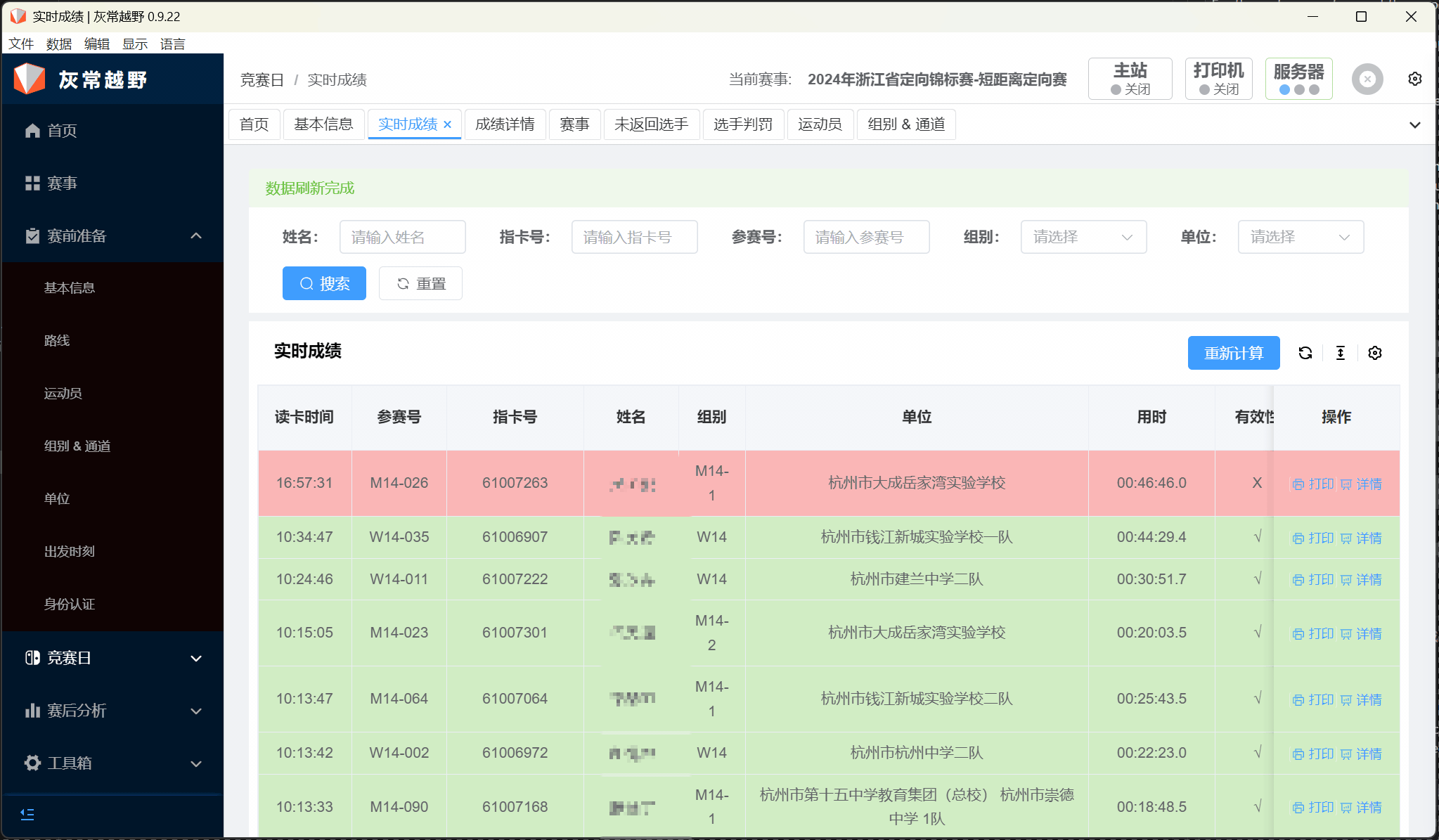The height and width of the screenshot is (840, 1439).
Task: Switch to the 选手判罚 tab
Action: [x=743, y=124]
